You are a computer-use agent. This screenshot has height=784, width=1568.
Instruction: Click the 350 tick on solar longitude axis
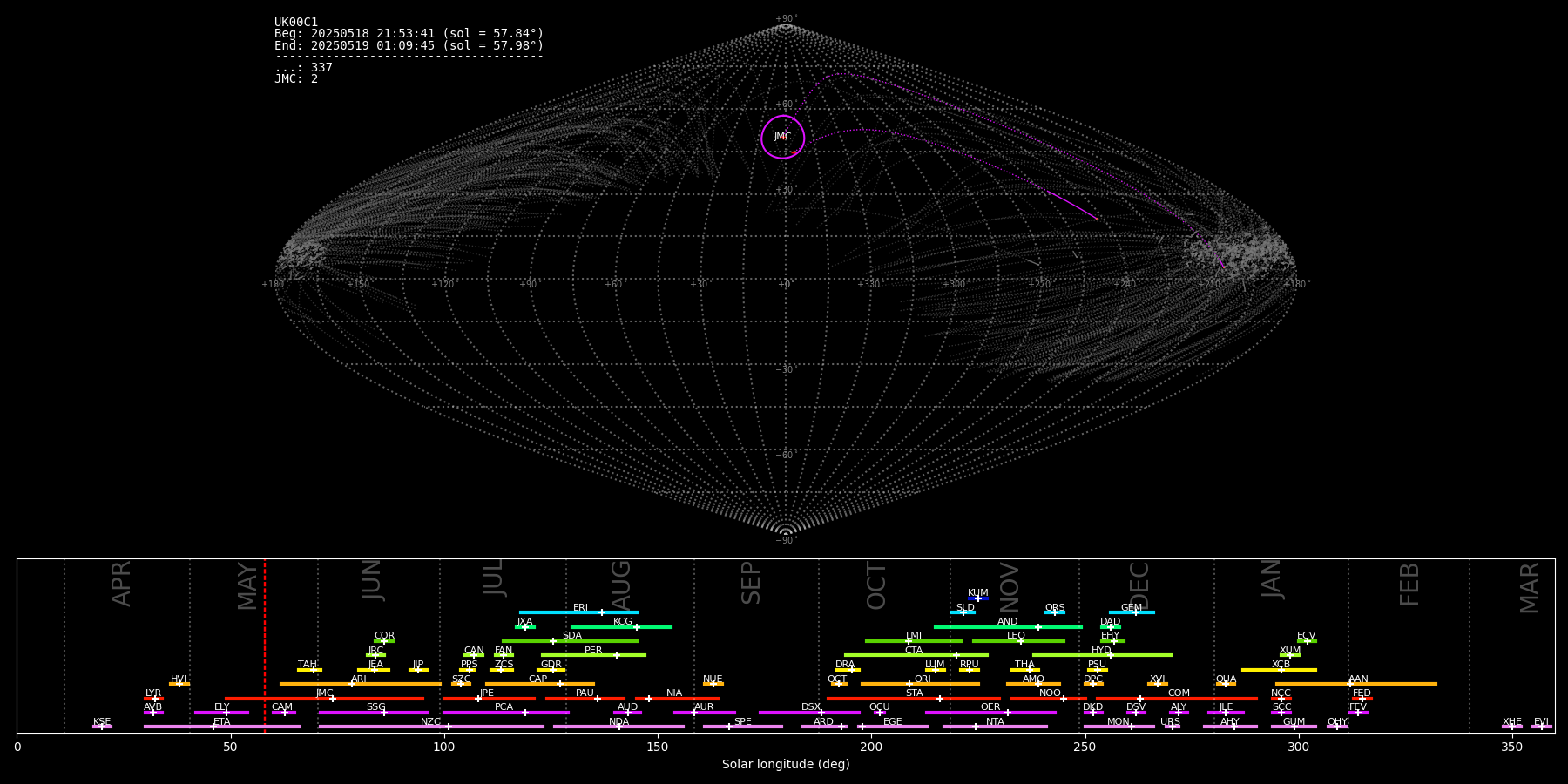(x=1511, y=747)
